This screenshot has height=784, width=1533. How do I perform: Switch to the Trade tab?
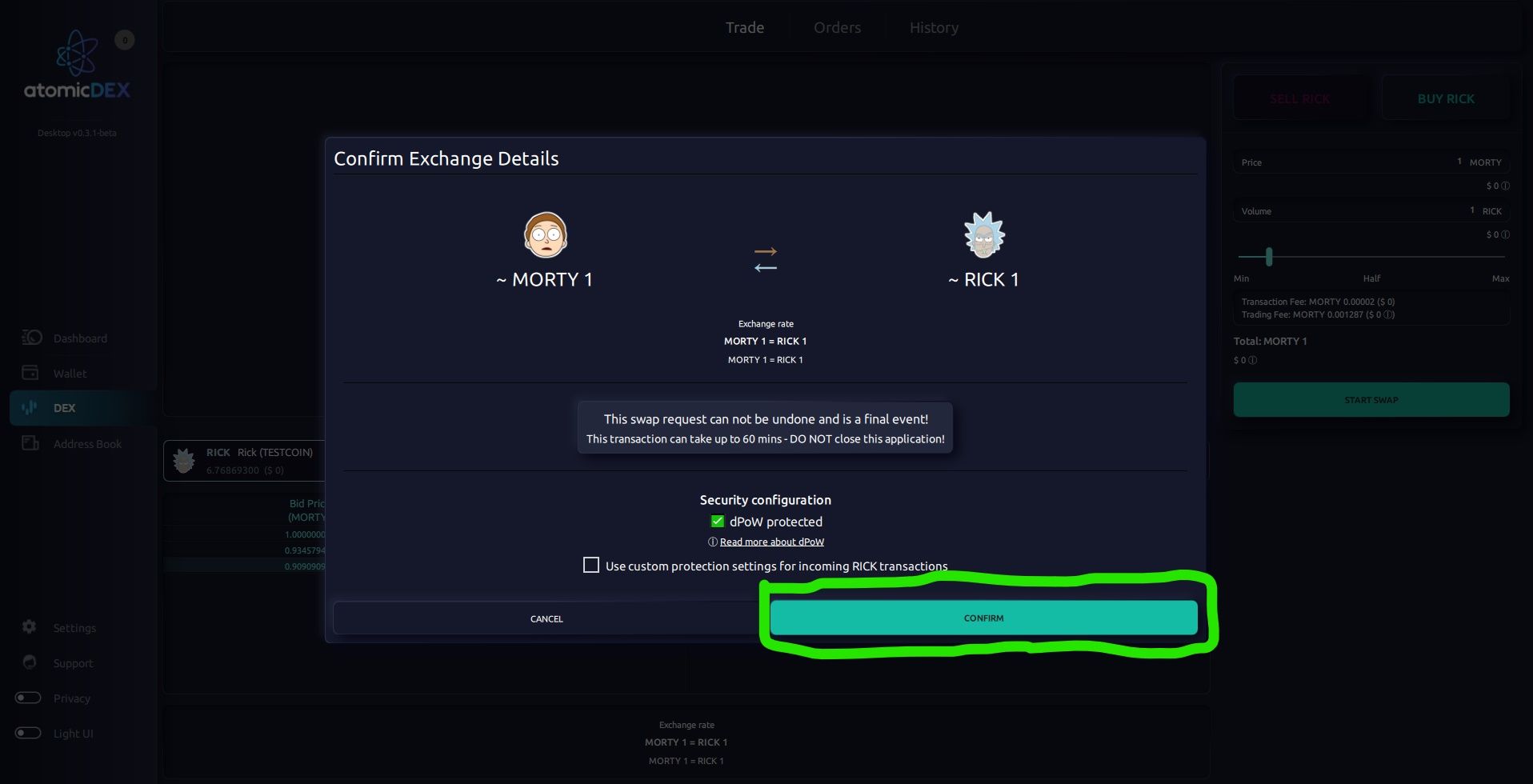tap(745, 27)
